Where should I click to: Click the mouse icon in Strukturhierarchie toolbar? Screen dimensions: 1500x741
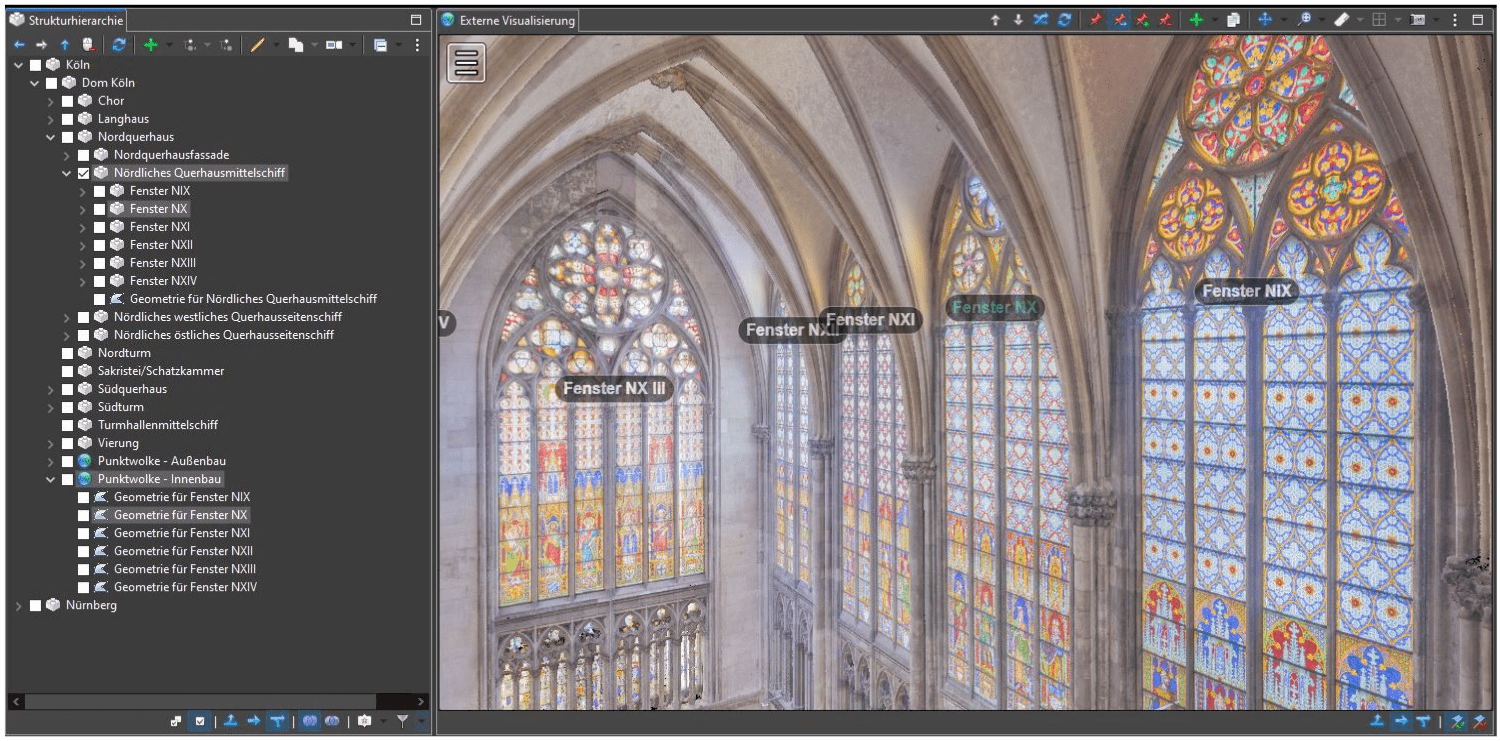(88, 45)
